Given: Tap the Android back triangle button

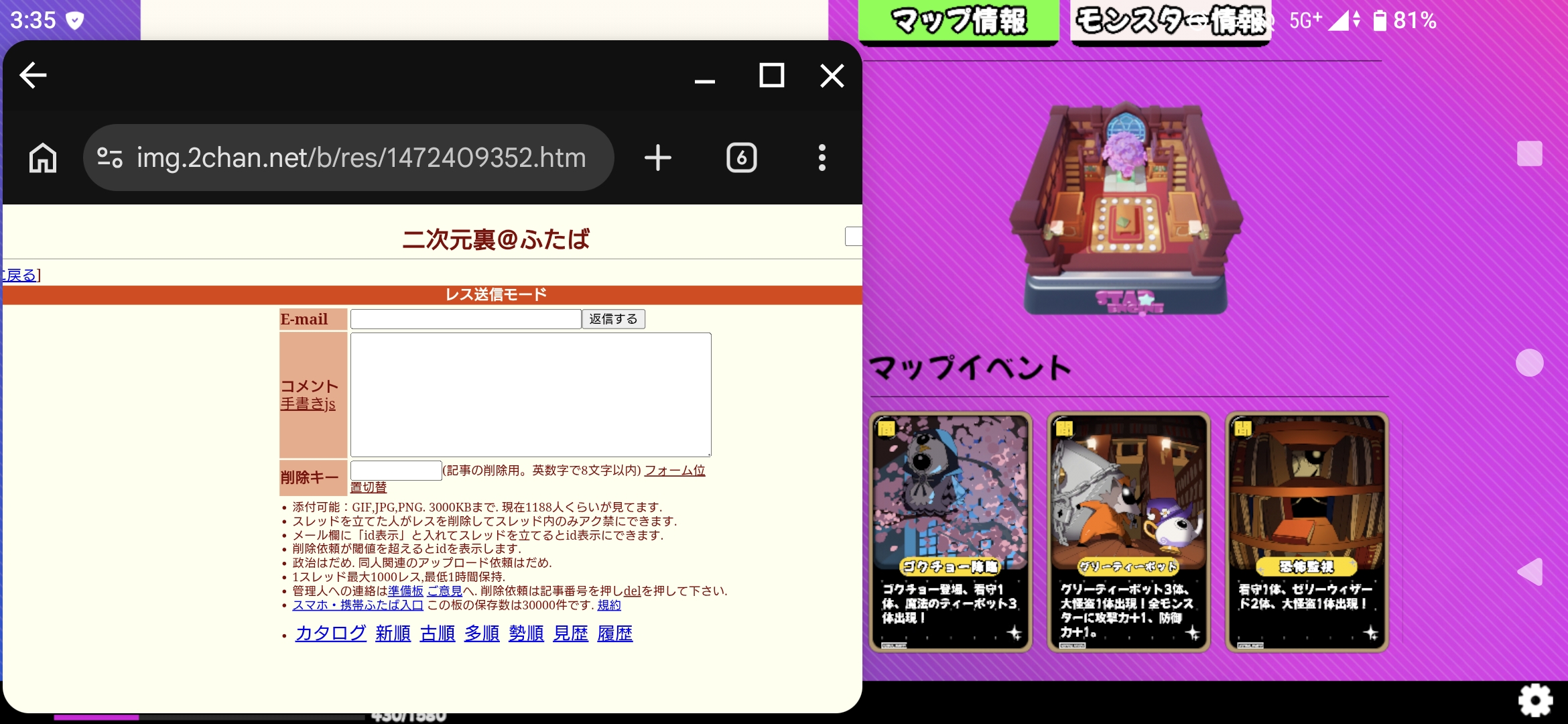Looking at the screenshot, I should pyautogui.click(x=1530, y=572).
